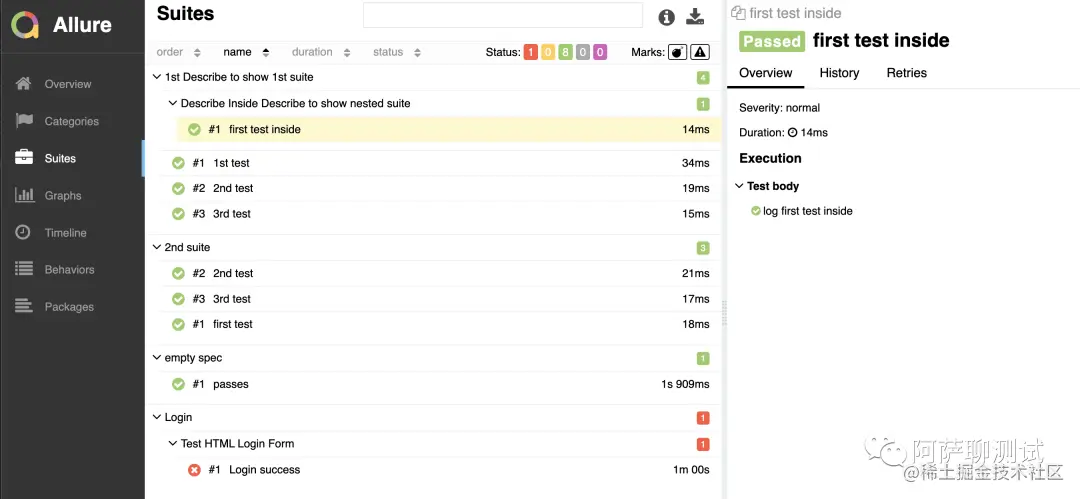Screen dimensions: 1080x499
Task: Sort suites by order column
Action: (178, 52)
